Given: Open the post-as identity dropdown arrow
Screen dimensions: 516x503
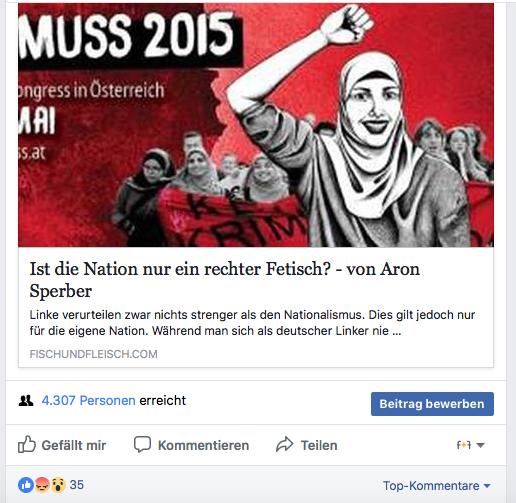Looking at the screenshot, I should coord(480,445).
